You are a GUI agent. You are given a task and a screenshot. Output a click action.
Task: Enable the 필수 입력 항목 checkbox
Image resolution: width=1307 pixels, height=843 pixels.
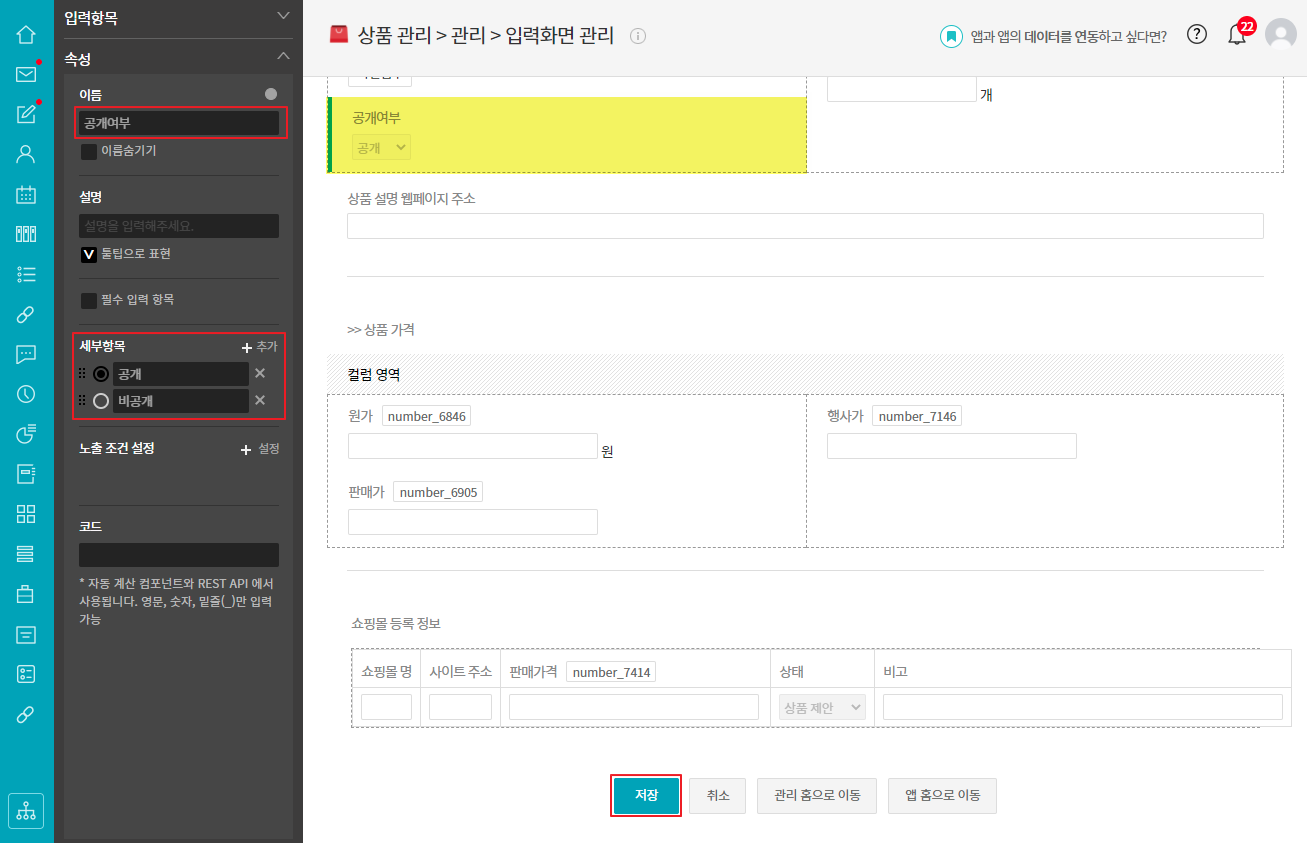pyautogui.click(x=89, y=301)
